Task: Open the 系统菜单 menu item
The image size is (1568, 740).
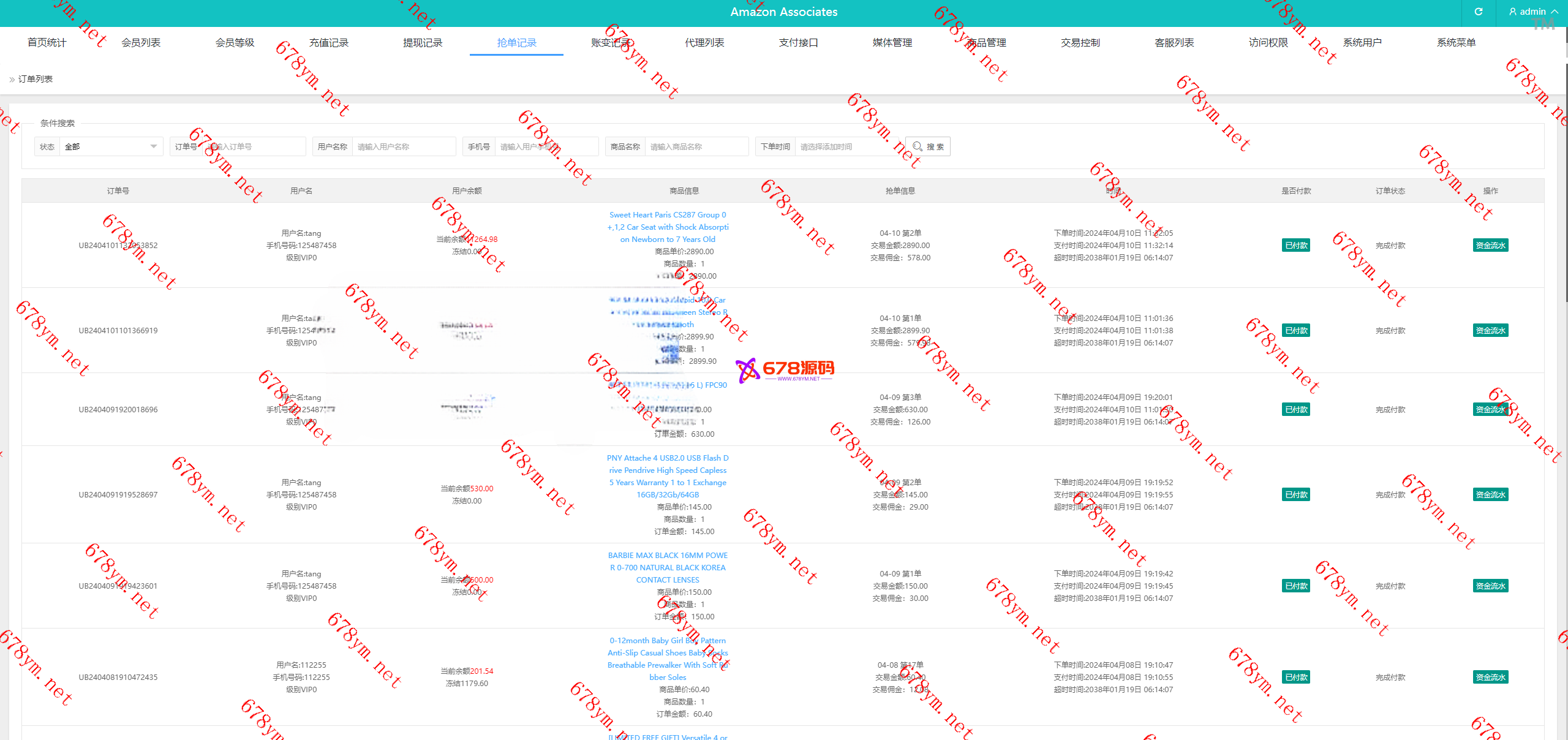Action: coord(1456,43)
